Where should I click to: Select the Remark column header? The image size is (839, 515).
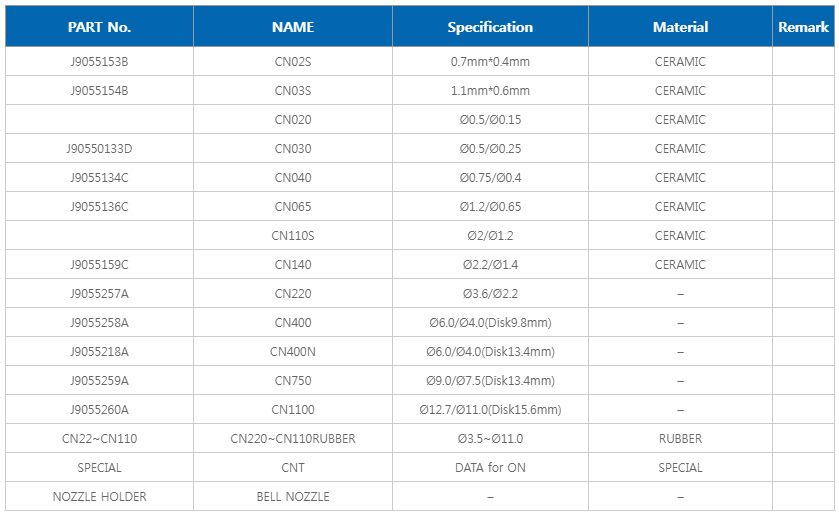(804, 27)
